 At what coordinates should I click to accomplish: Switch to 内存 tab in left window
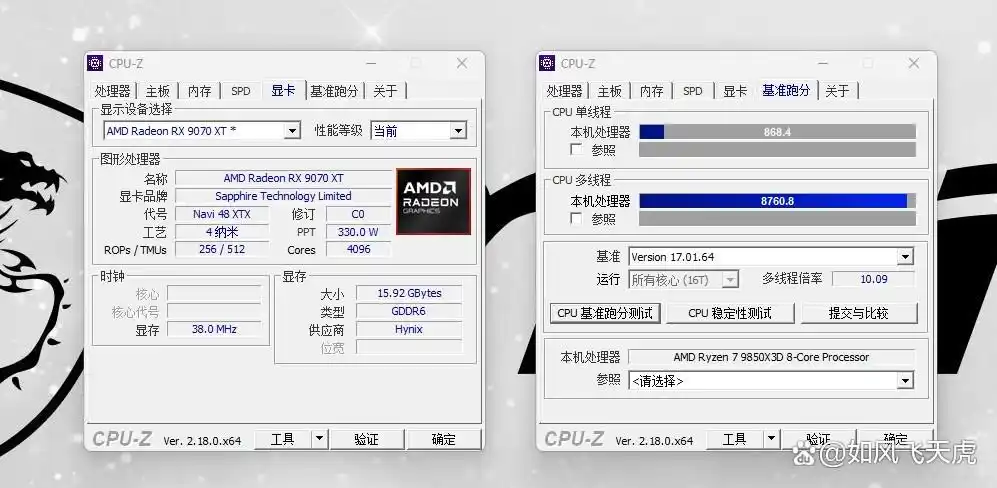click(200, 91)
